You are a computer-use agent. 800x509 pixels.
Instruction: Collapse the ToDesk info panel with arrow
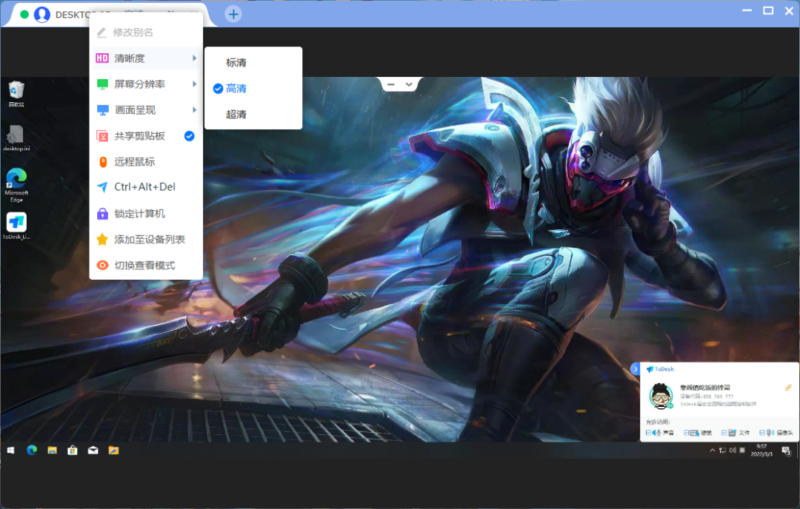[x=635, y=369]
